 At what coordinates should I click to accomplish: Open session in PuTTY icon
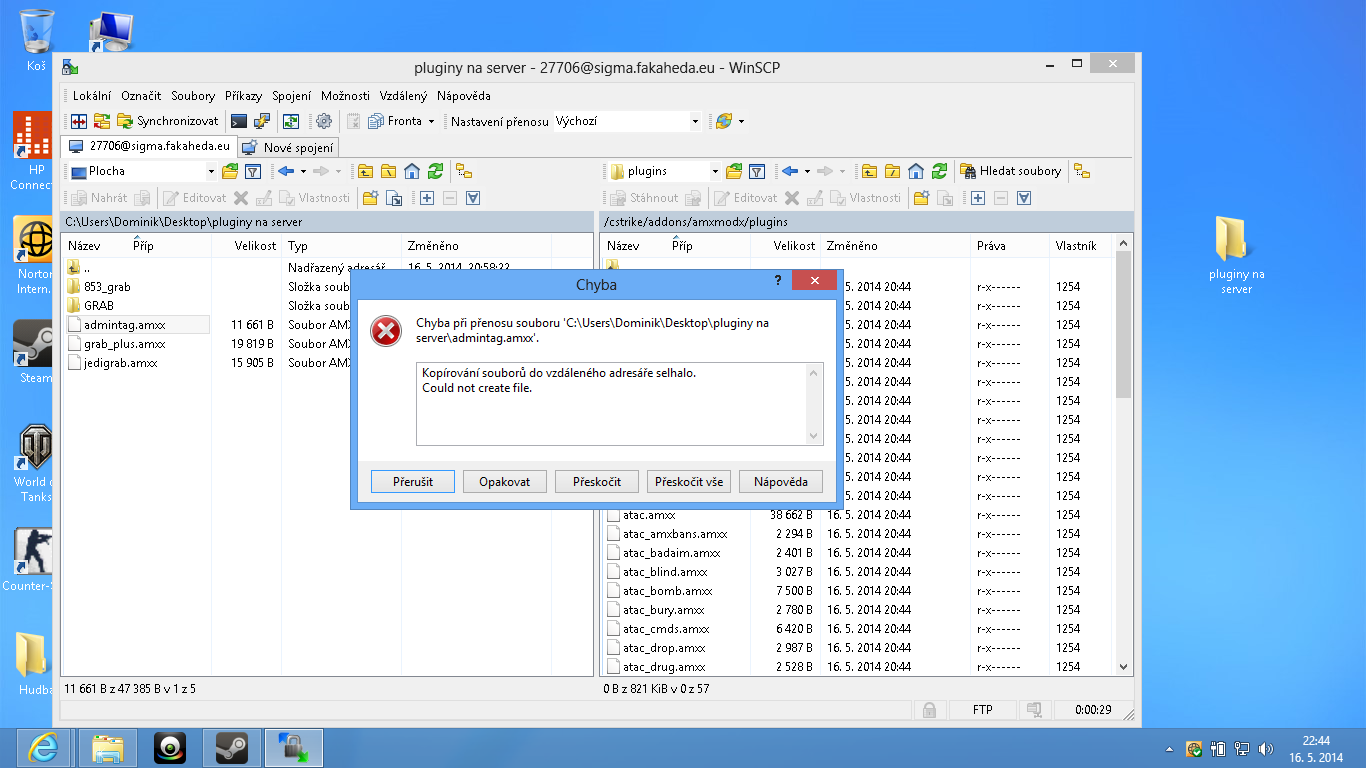click(262, 121)
